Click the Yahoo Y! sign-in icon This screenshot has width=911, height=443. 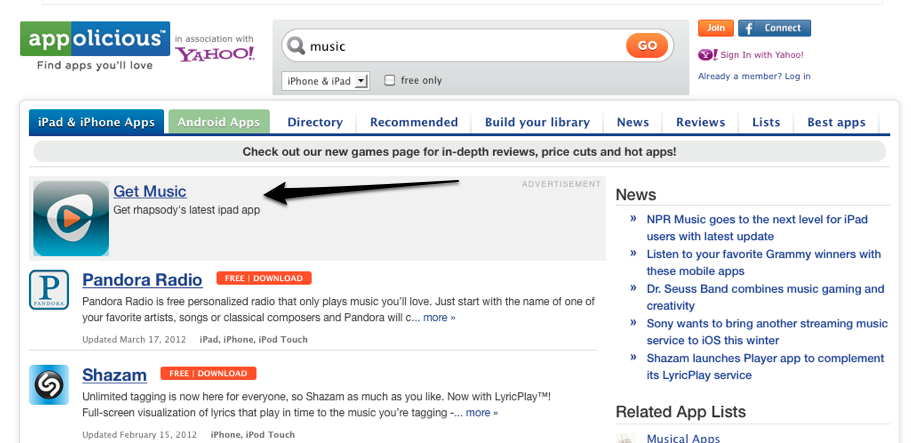click(x=708, y=55)
